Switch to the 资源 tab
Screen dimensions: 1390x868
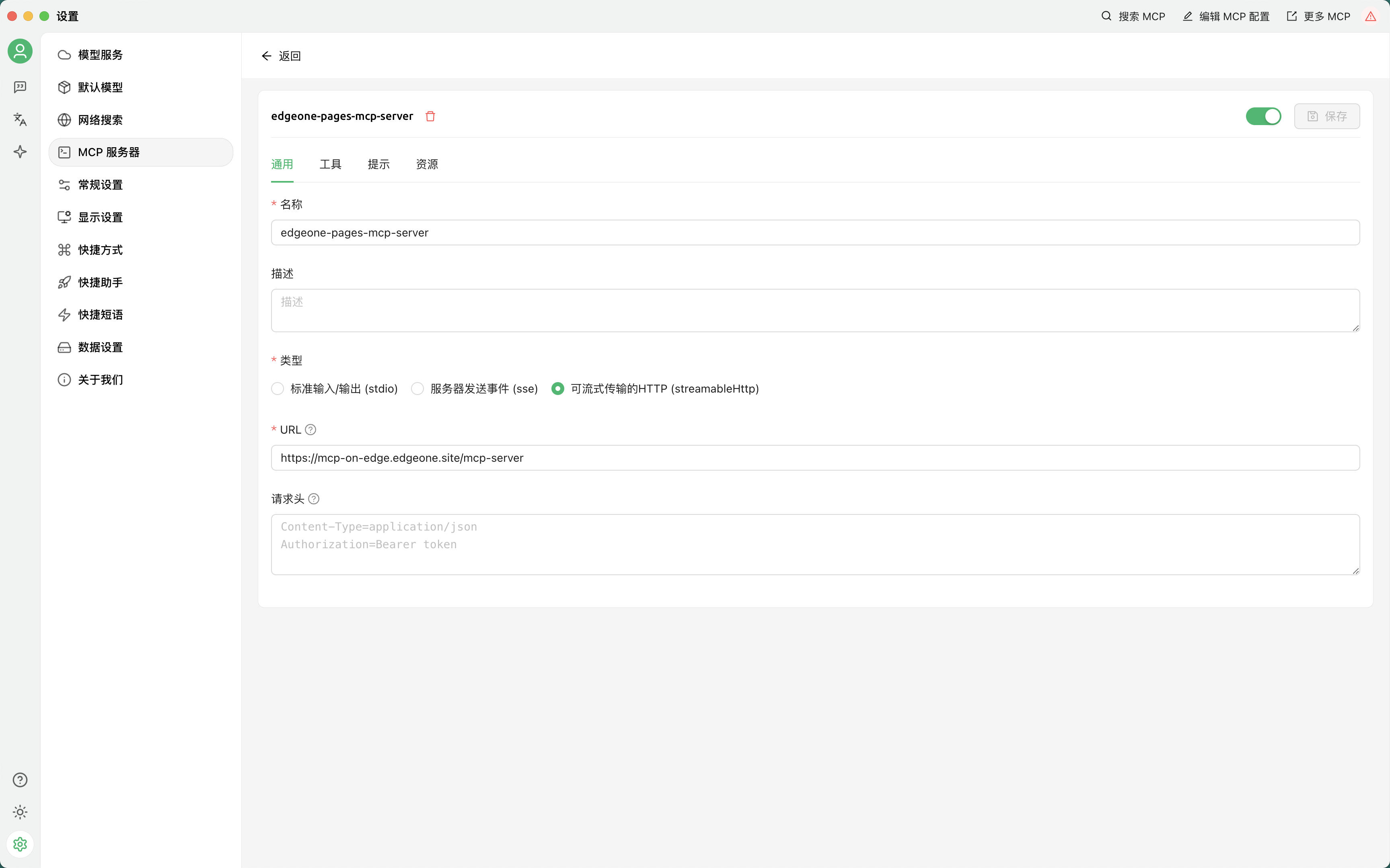coord(426,164)
